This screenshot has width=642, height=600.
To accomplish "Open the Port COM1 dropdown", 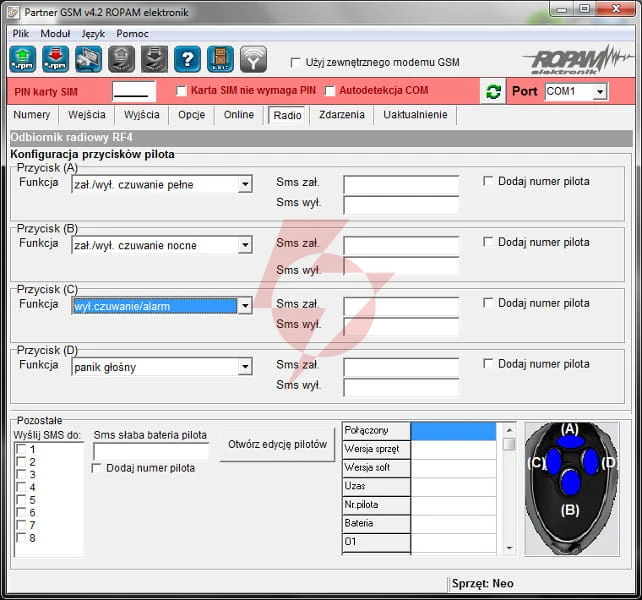I will pyautogui.click(x=600, y=91).
